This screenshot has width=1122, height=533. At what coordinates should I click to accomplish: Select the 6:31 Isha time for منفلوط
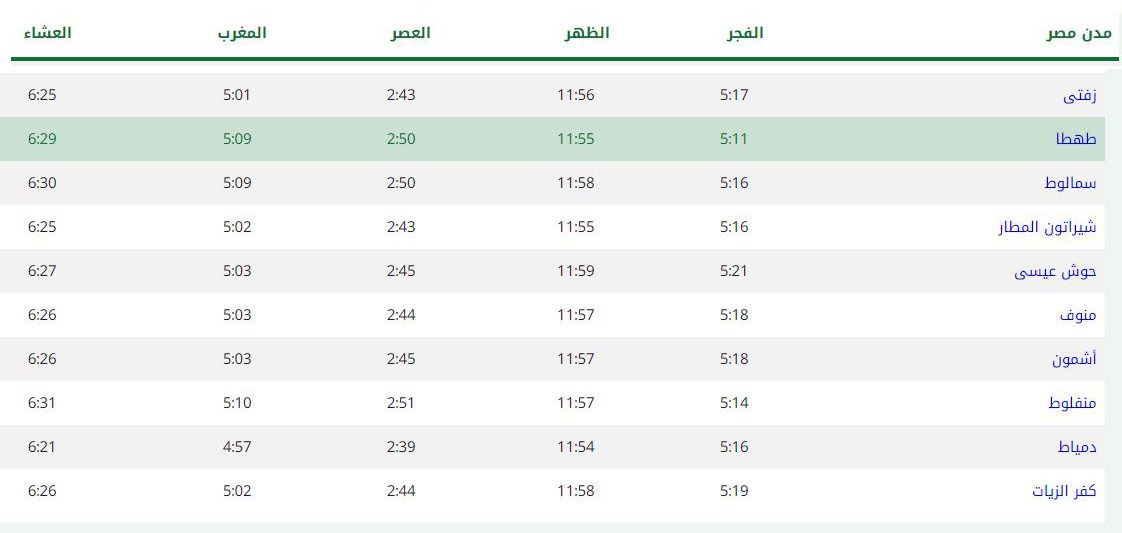click(x=42, y=403)
